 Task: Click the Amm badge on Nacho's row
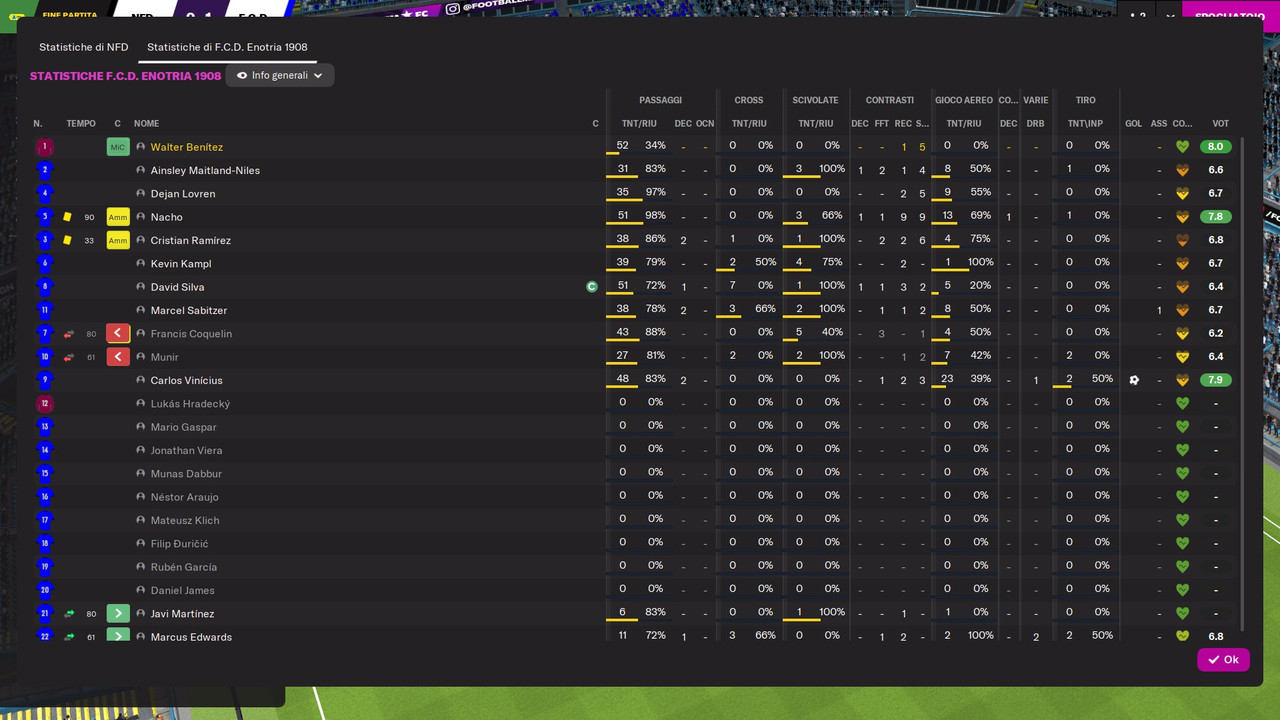point(118,217)
